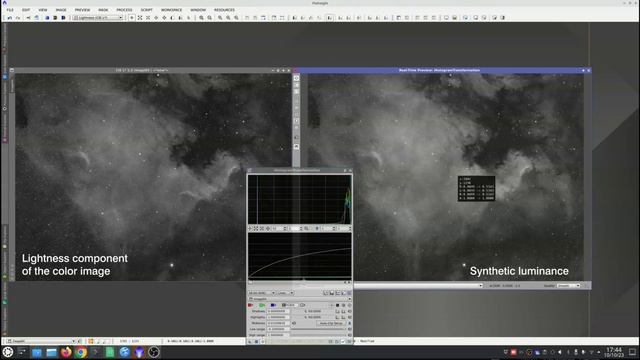Click the PREVIEW menu item
The image size is (640, 360).
82,10
